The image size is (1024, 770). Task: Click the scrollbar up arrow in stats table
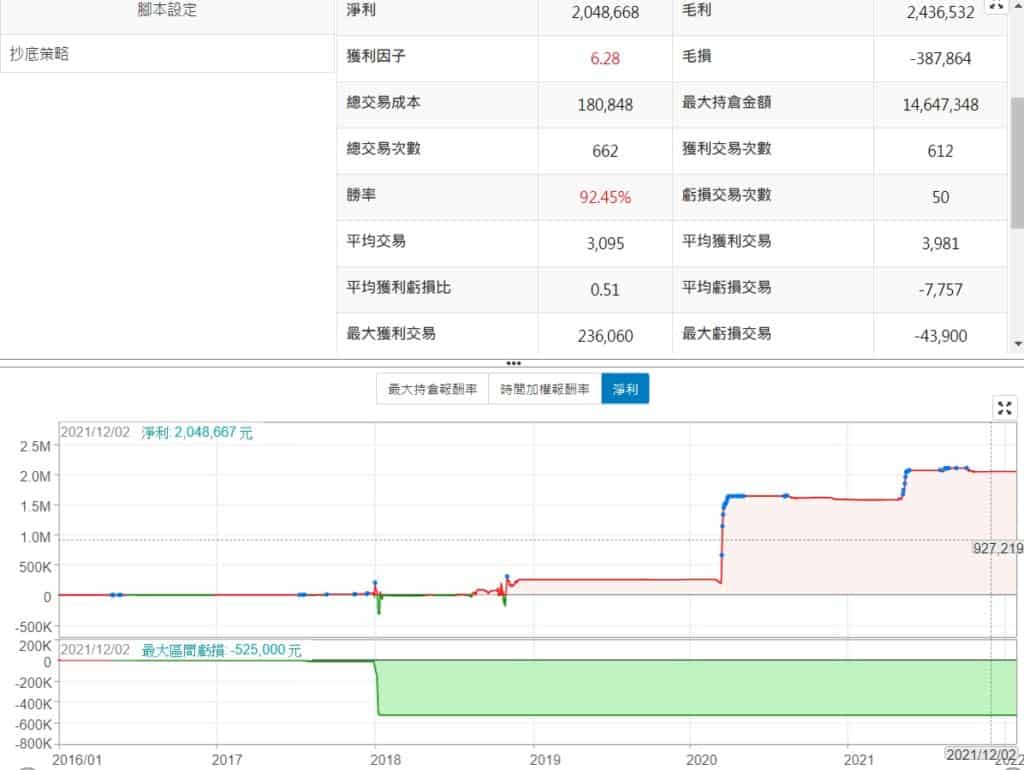(x=1017, y=5)
